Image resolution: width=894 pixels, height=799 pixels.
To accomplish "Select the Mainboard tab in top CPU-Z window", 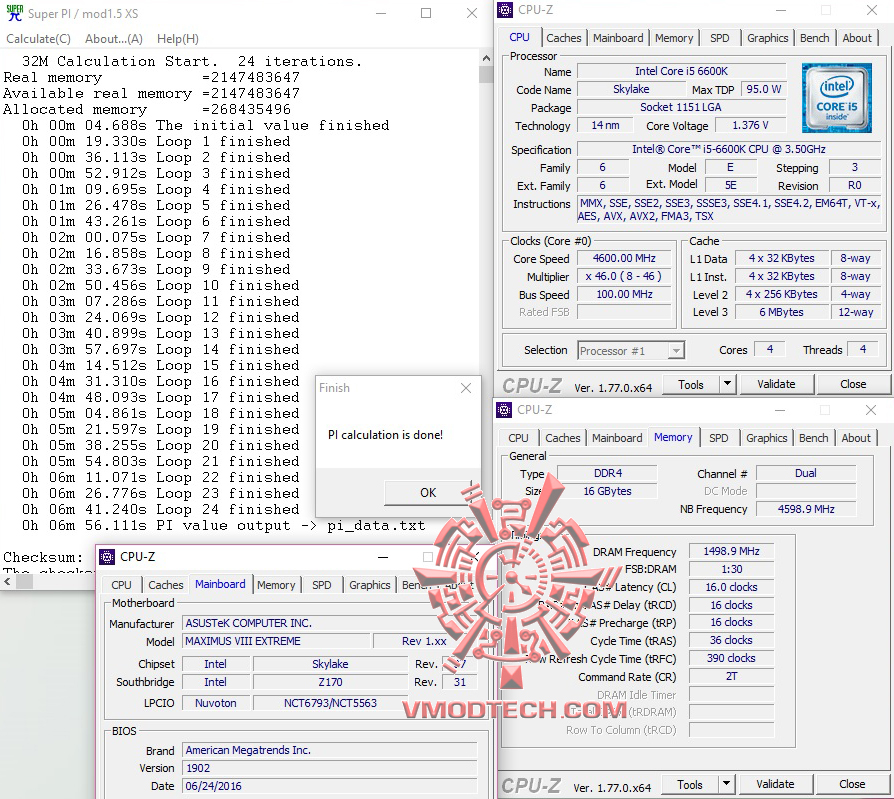I will pyautogui.click(x=618, y=38).
